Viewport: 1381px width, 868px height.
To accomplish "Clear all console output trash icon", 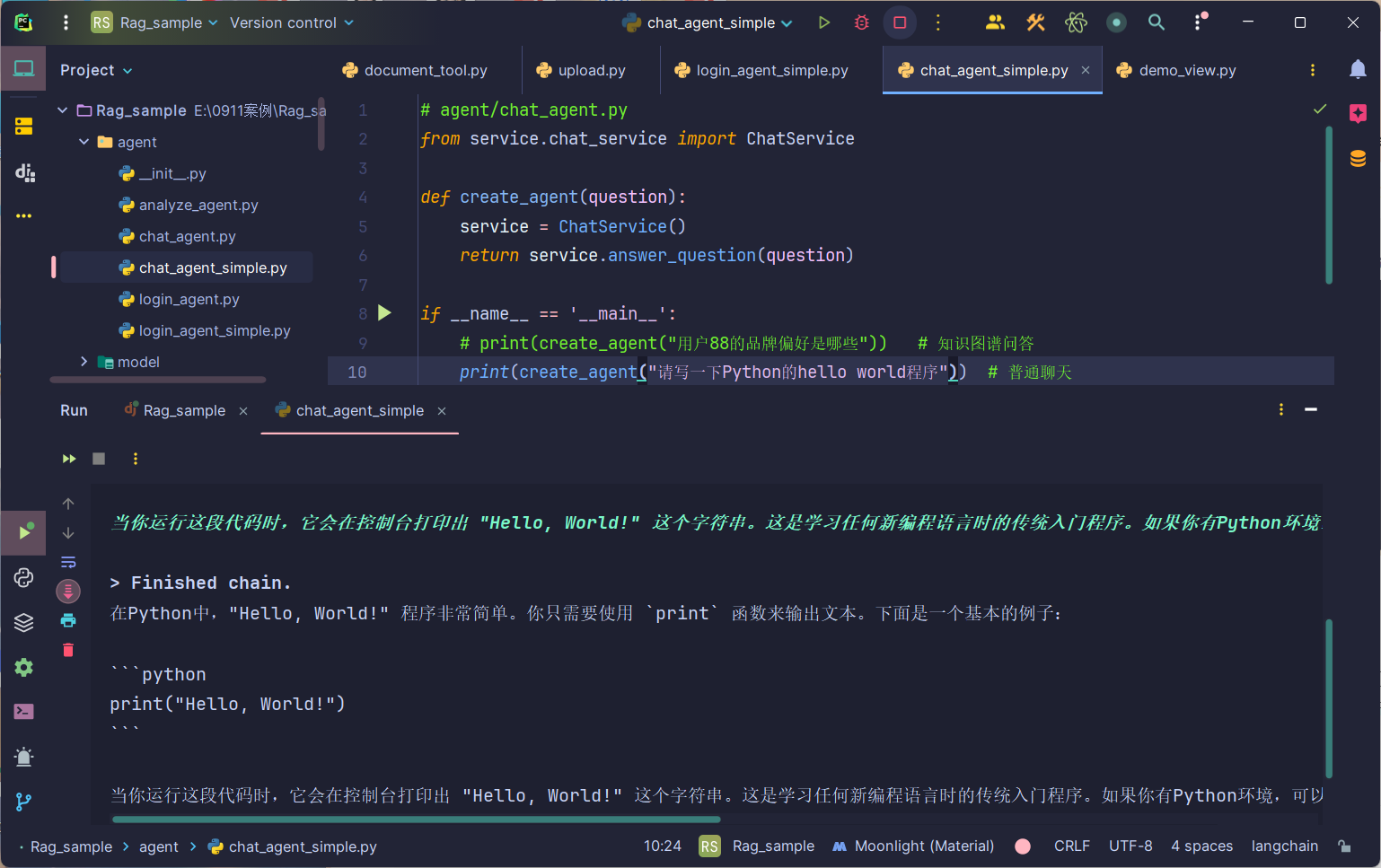I will (x=68, y=650).
